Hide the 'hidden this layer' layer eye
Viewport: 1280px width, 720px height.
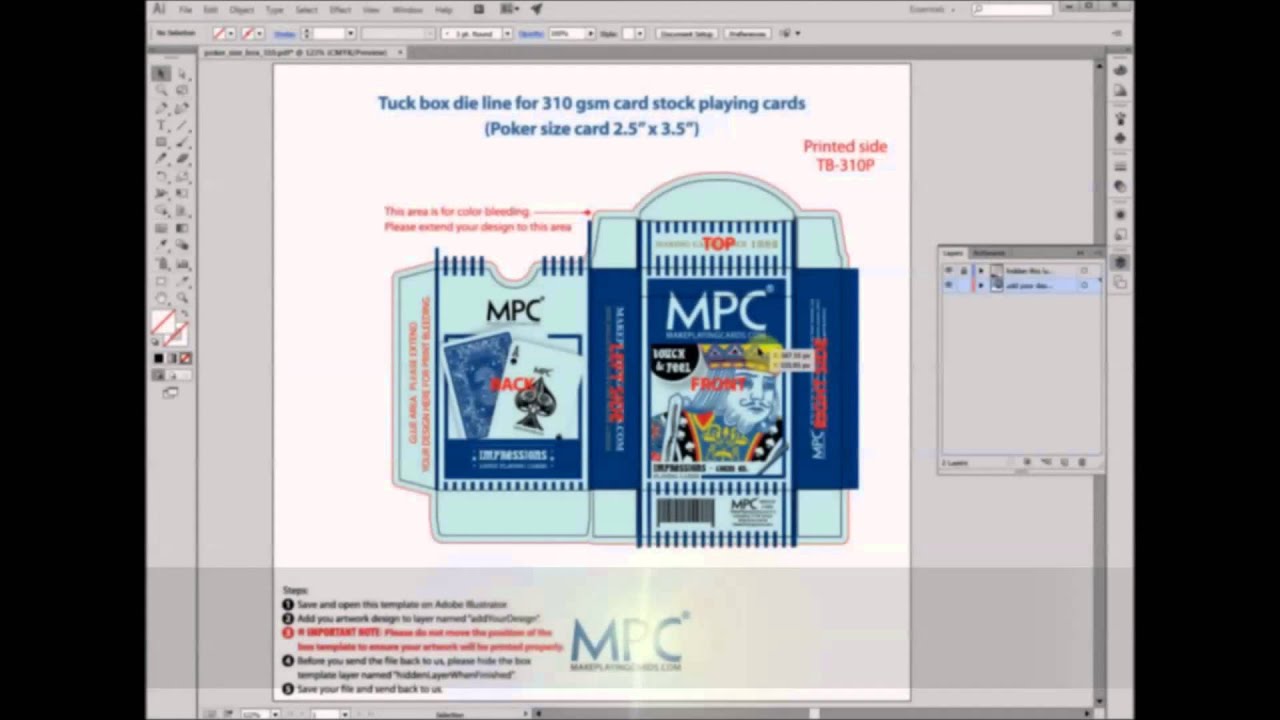pyautogui.click(x=948, y=271)
